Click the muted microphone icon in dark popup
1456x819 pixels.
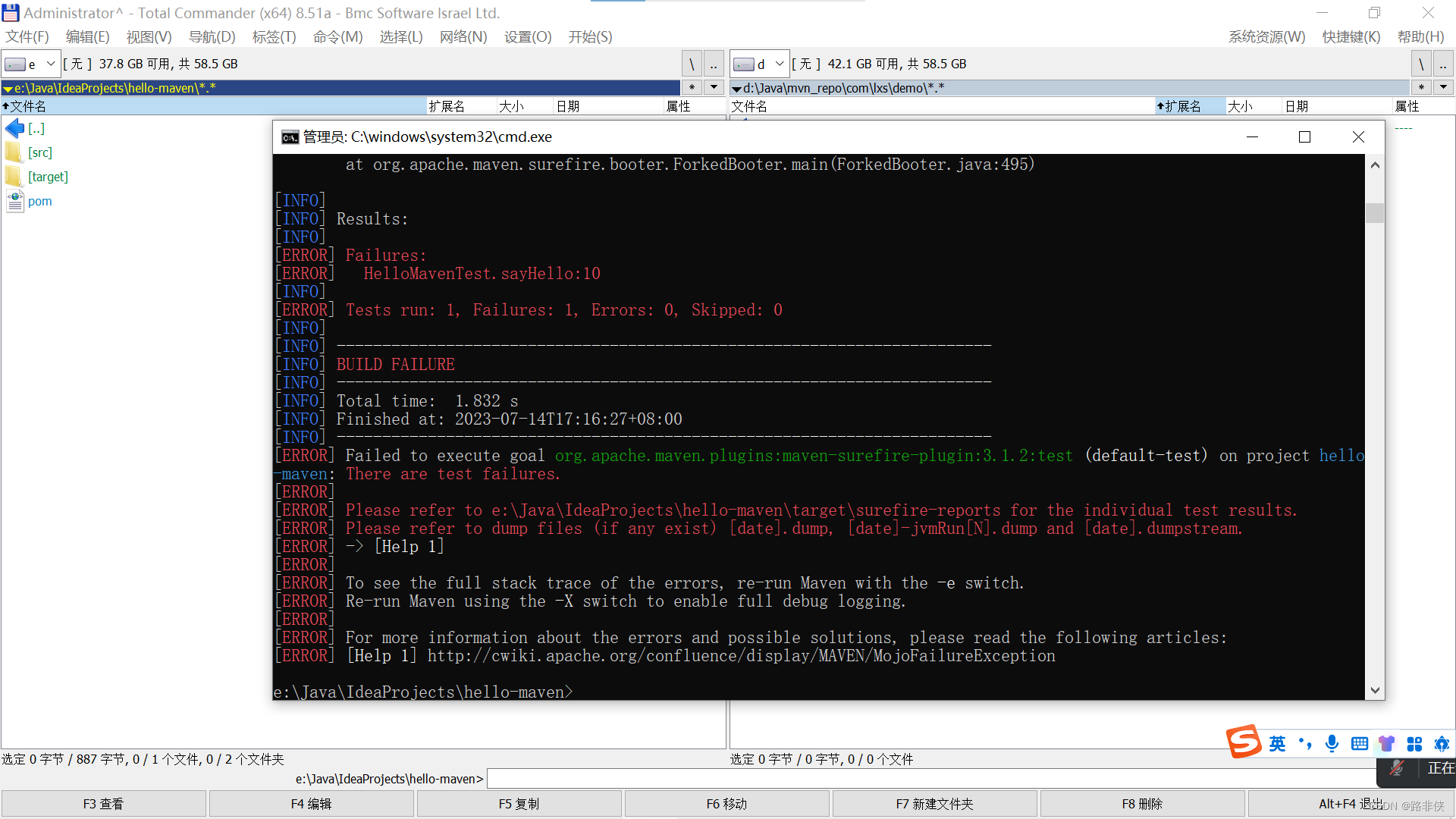[1397, 768]
